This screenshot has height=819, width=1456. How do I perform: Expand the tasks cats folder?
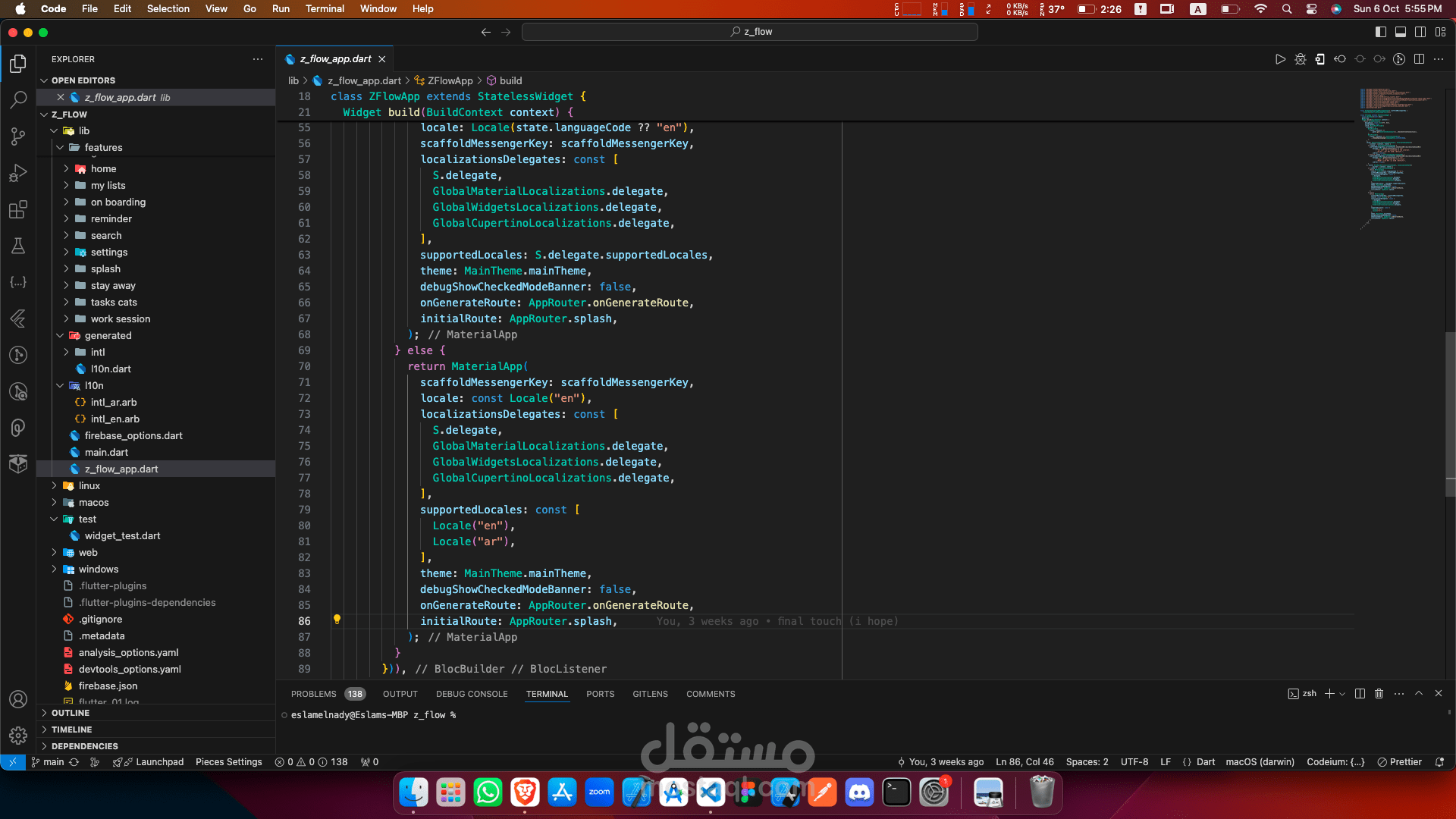tap(114, 302)
